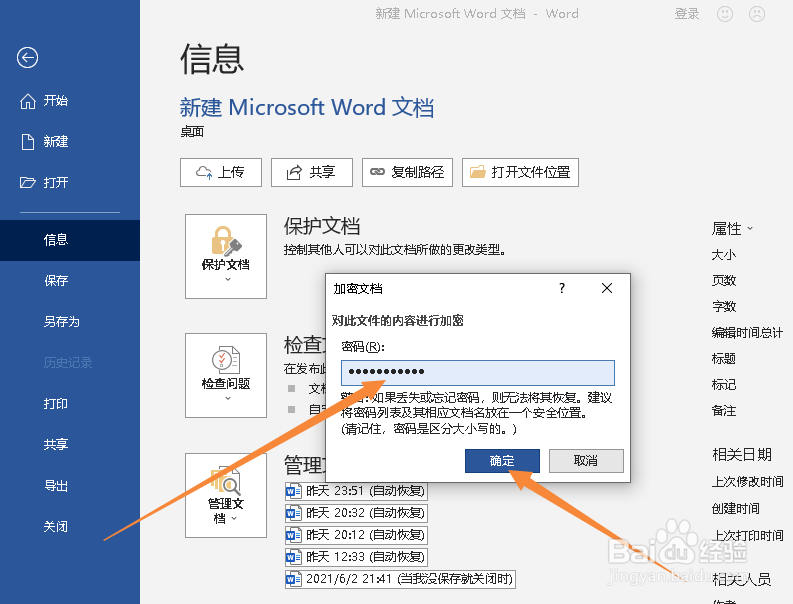
Task: Click 登录 sign-in link in title bar
Action: coord(687,14)
